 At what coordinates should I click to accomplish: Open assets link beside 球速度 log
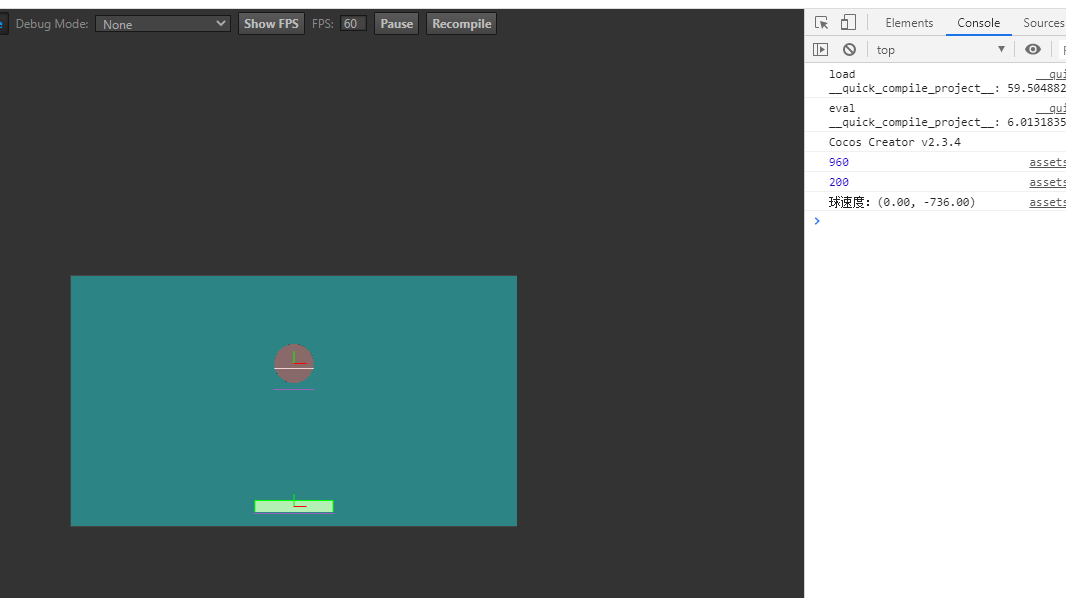[x=1047, y=203]
